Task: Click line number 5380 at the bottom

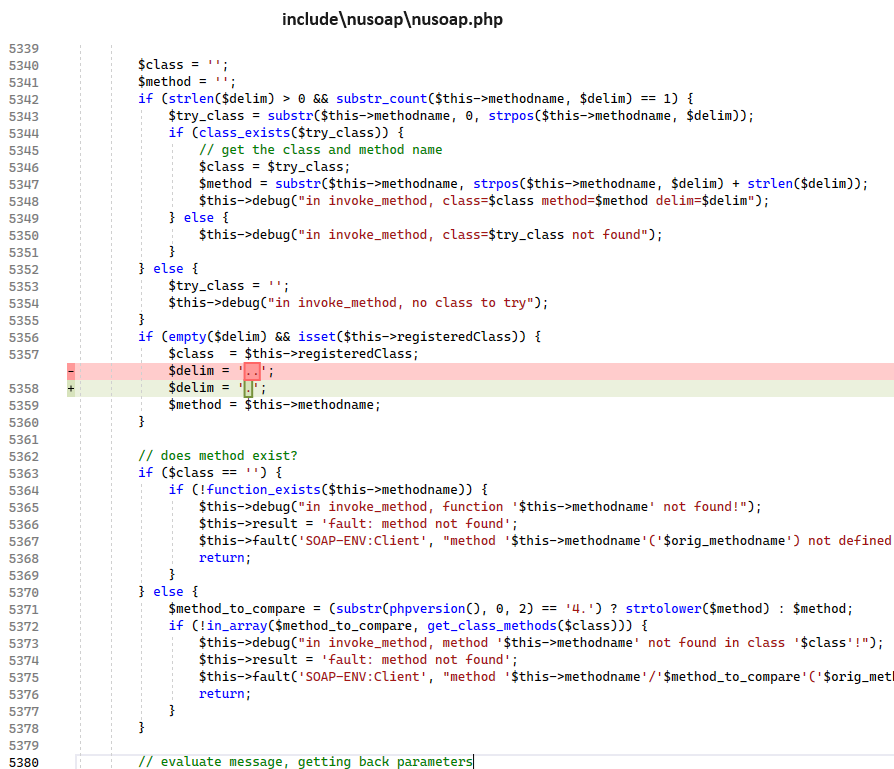Action: click(22, 762)
